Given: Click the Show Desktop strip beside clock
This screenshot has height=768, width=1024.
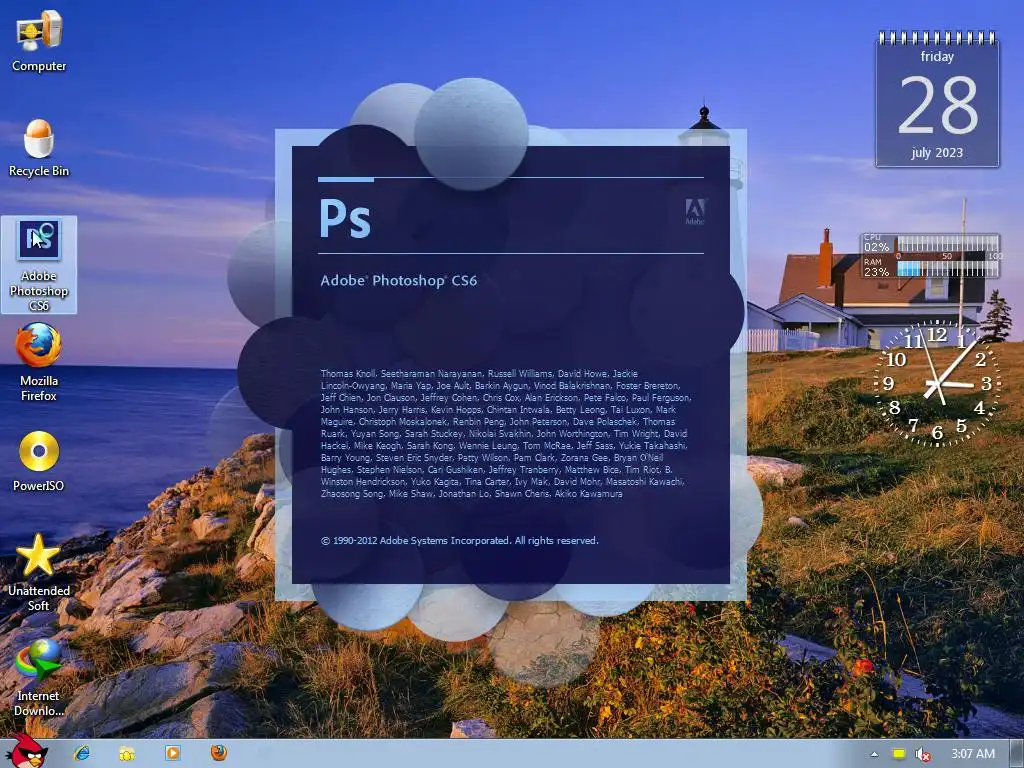Looking at the screenshot, I should pyautogui.click(x=1017, y=754).
